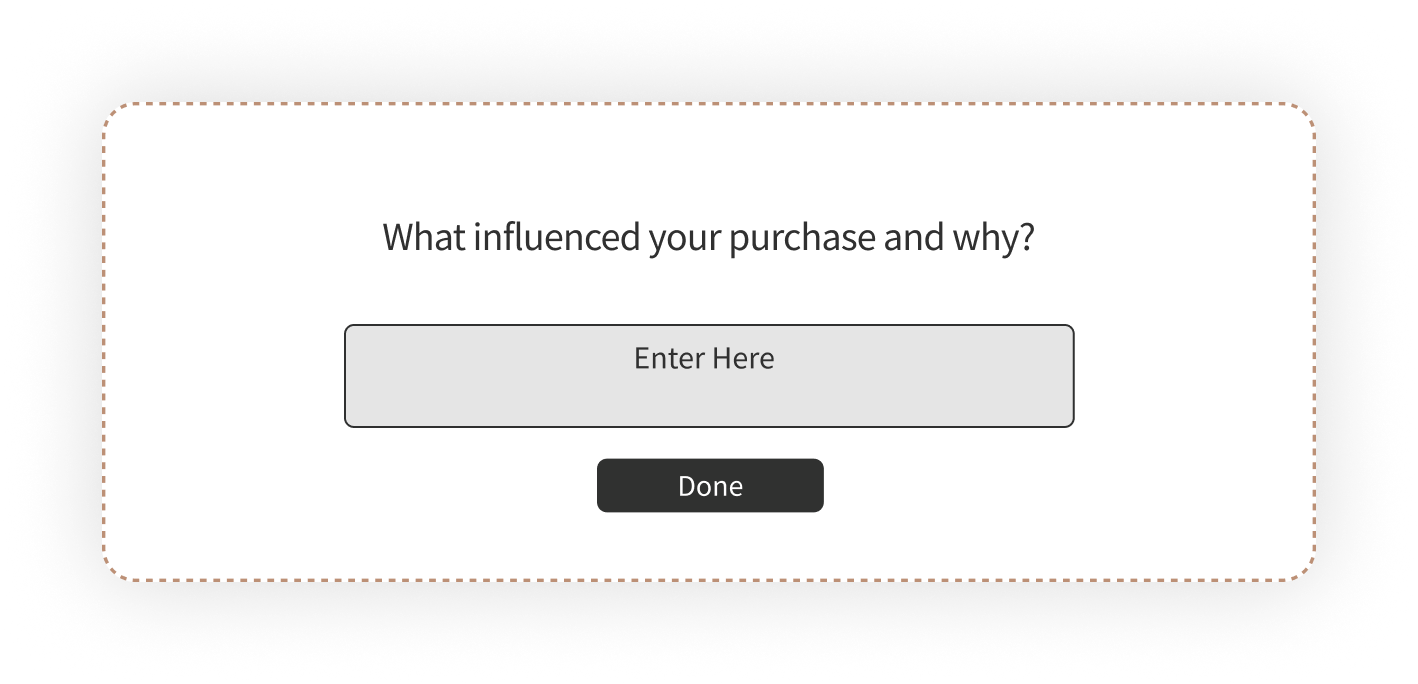Click the word 'Done' on the button

[709, 485]
